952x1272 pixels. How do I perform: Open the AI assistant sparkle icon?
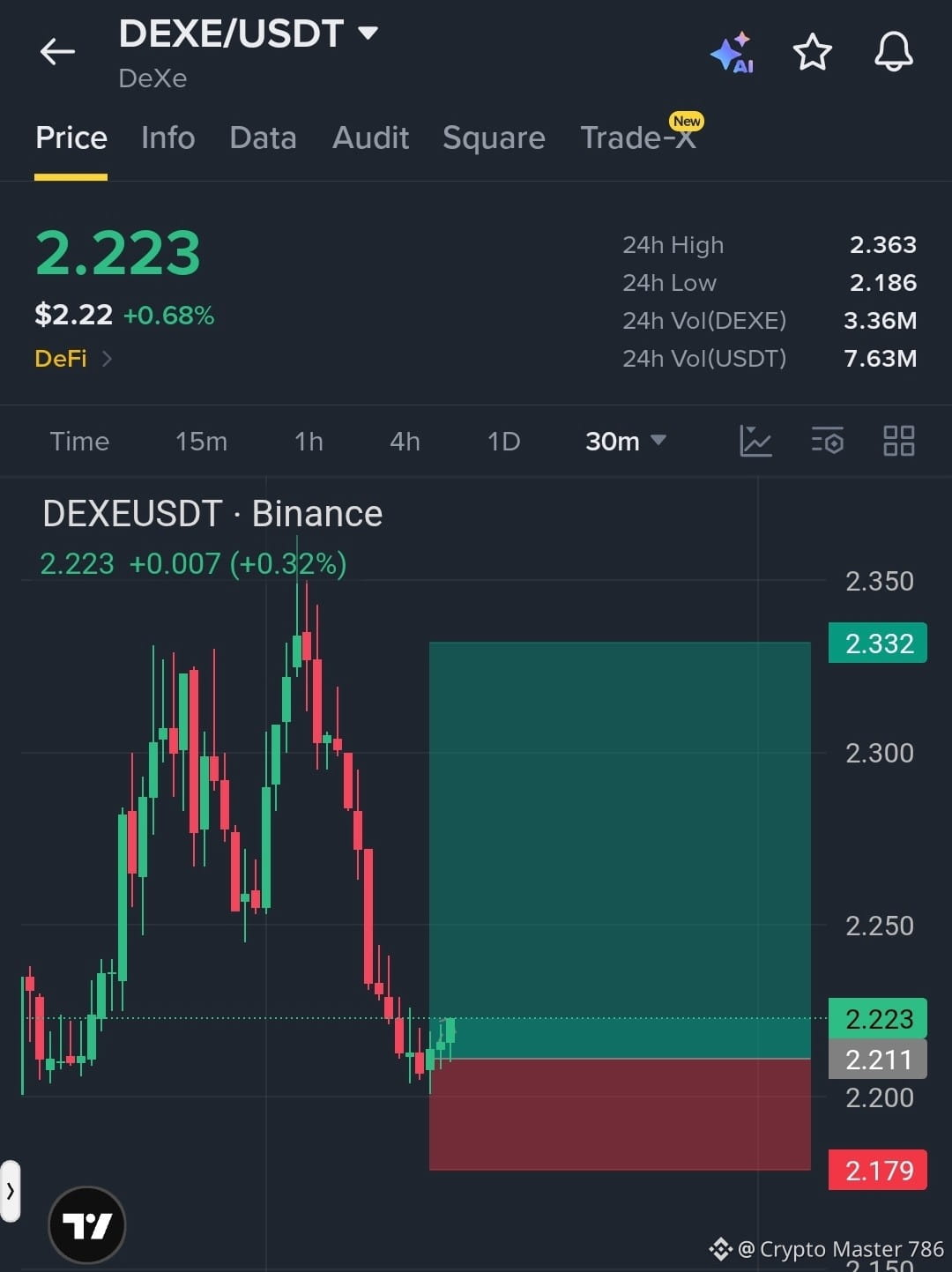pos(733,53)
